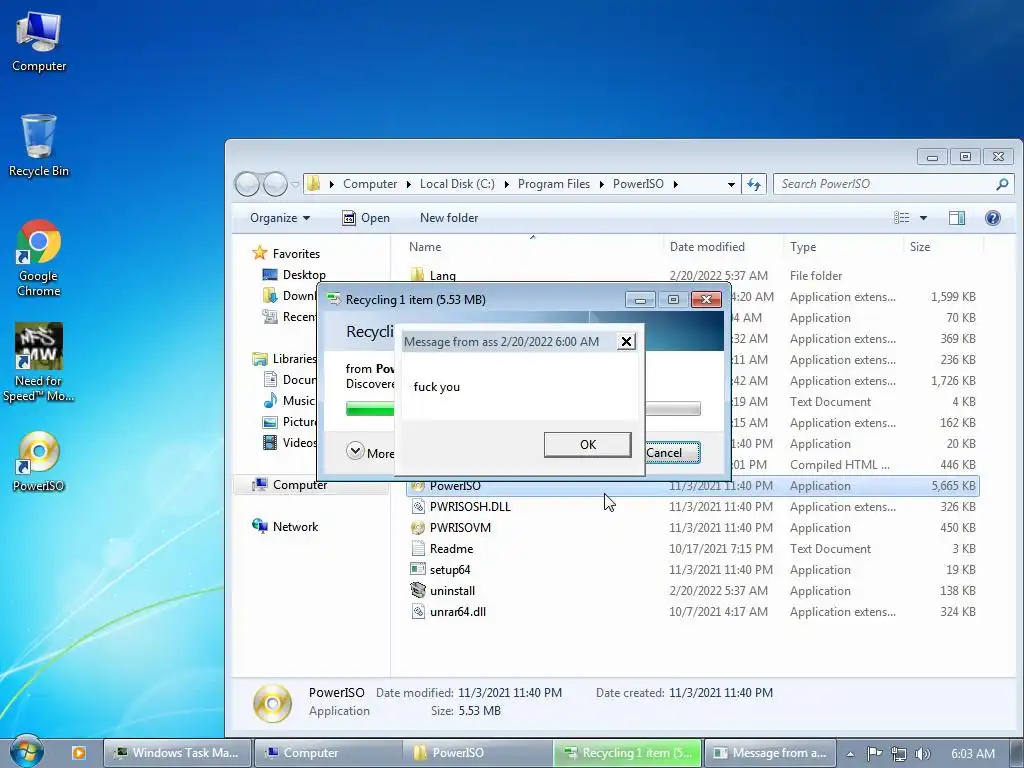Select Favorites in the navigation pane
The height and width of the screenshot is (768, 1024).
point(296,254)
